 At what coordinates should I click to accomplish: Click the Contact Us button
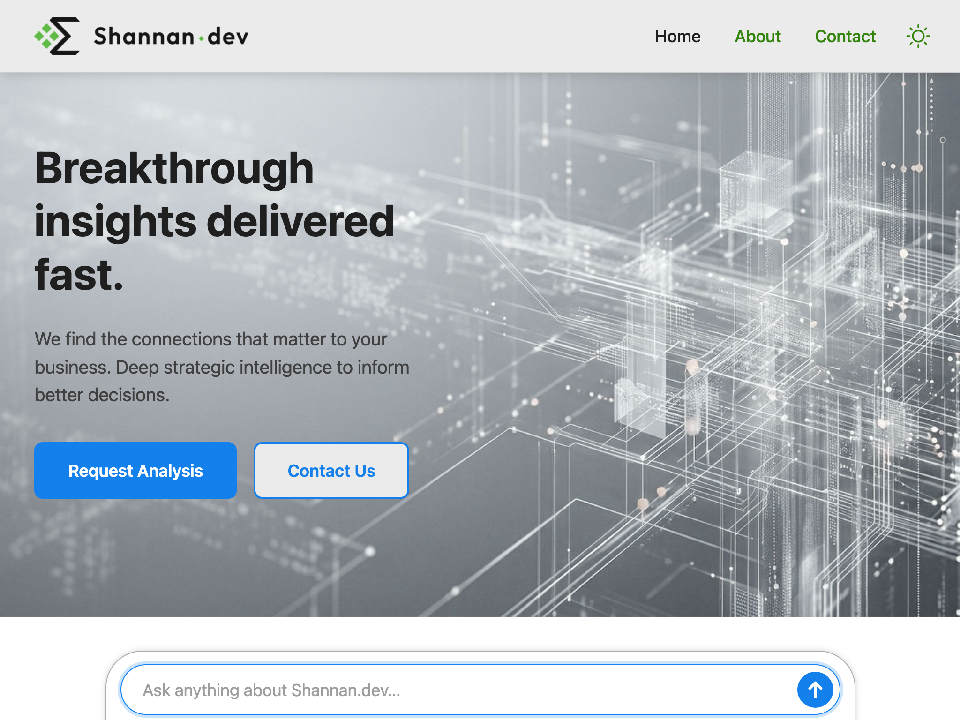coord(331,470)
